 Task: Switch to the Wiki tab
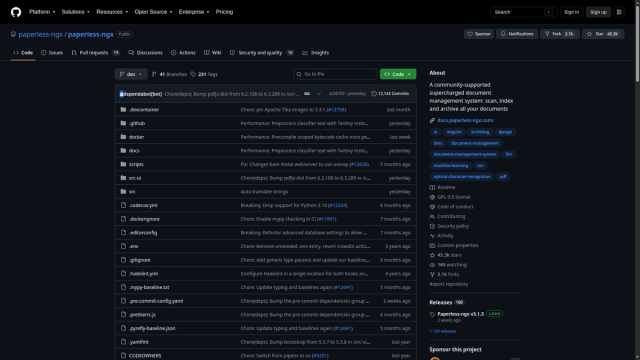pyautogui.click(x=213, y=53)
